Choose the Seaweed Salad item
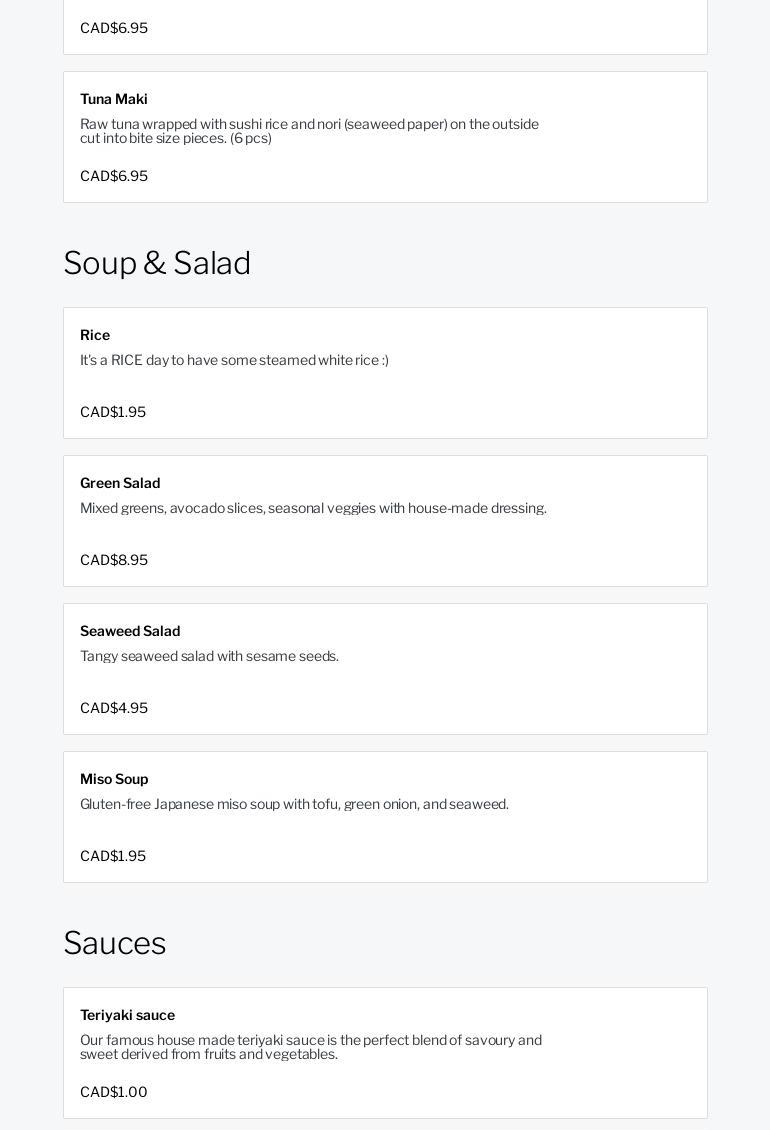 click(x=130, y=631)
